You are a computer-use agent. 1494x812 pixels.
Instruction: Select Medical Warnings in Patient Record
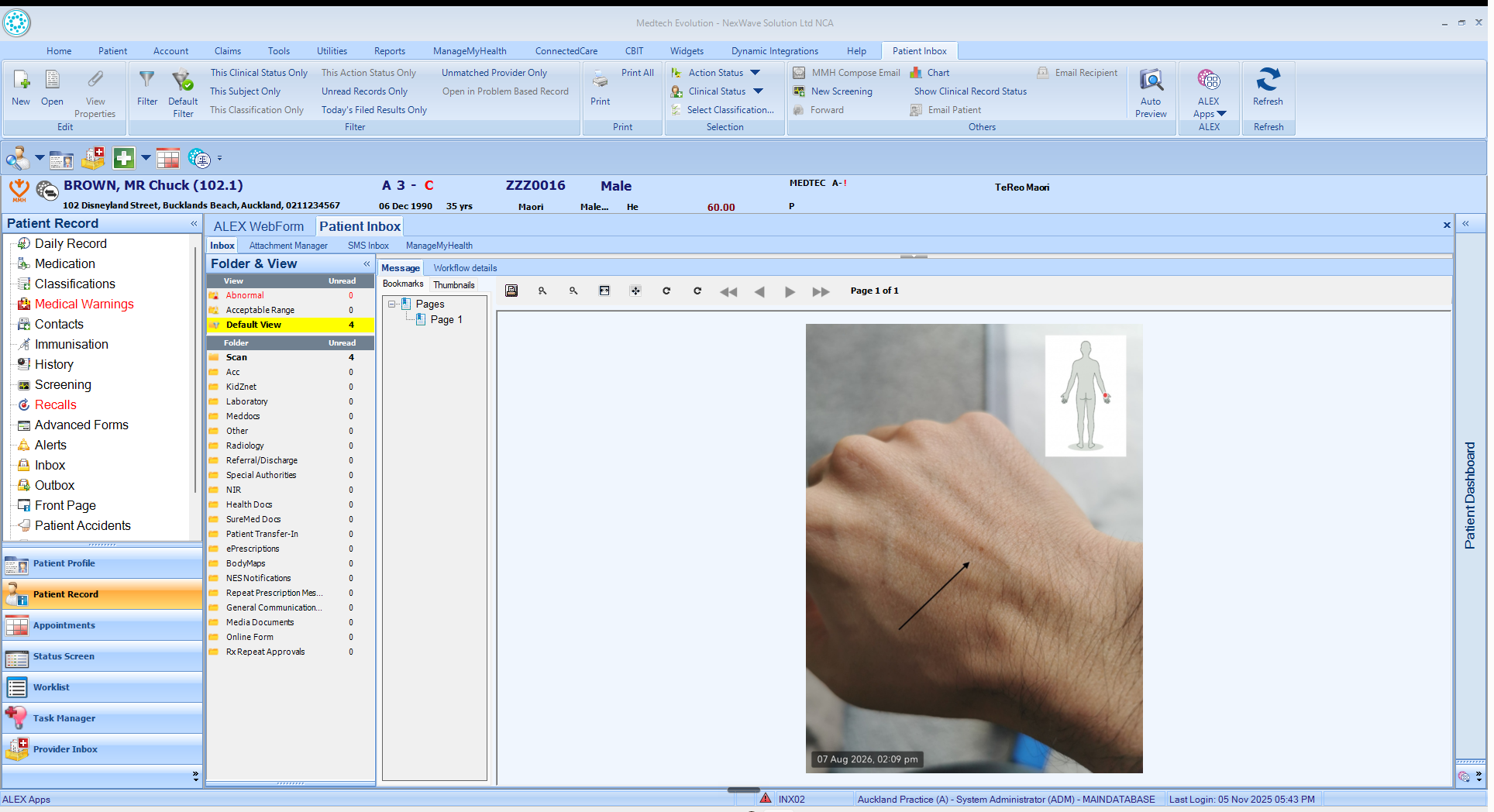84,304
